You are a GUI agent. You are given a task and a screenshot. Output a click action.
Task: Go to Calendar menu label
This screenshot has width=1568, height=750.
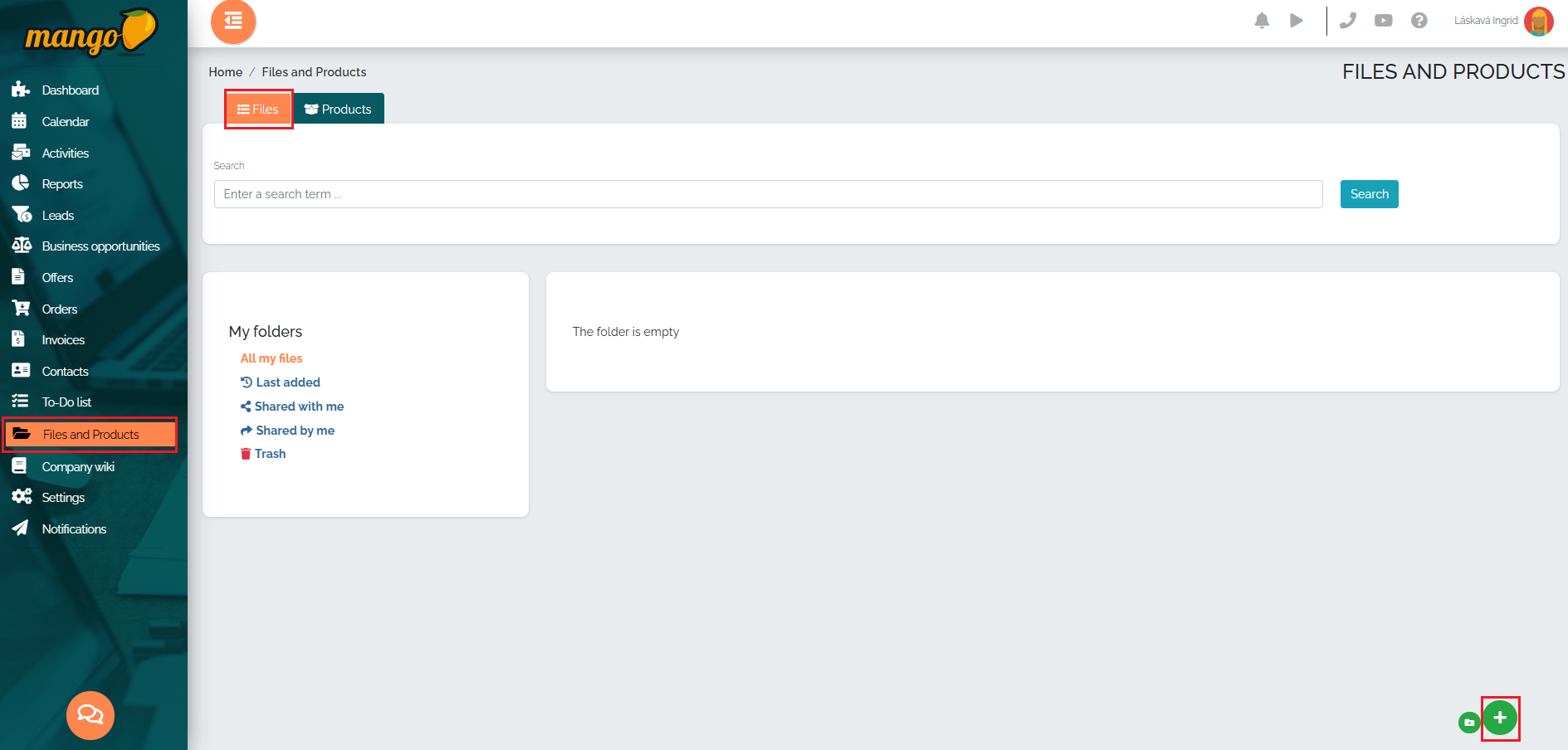[x=66, y=121]
